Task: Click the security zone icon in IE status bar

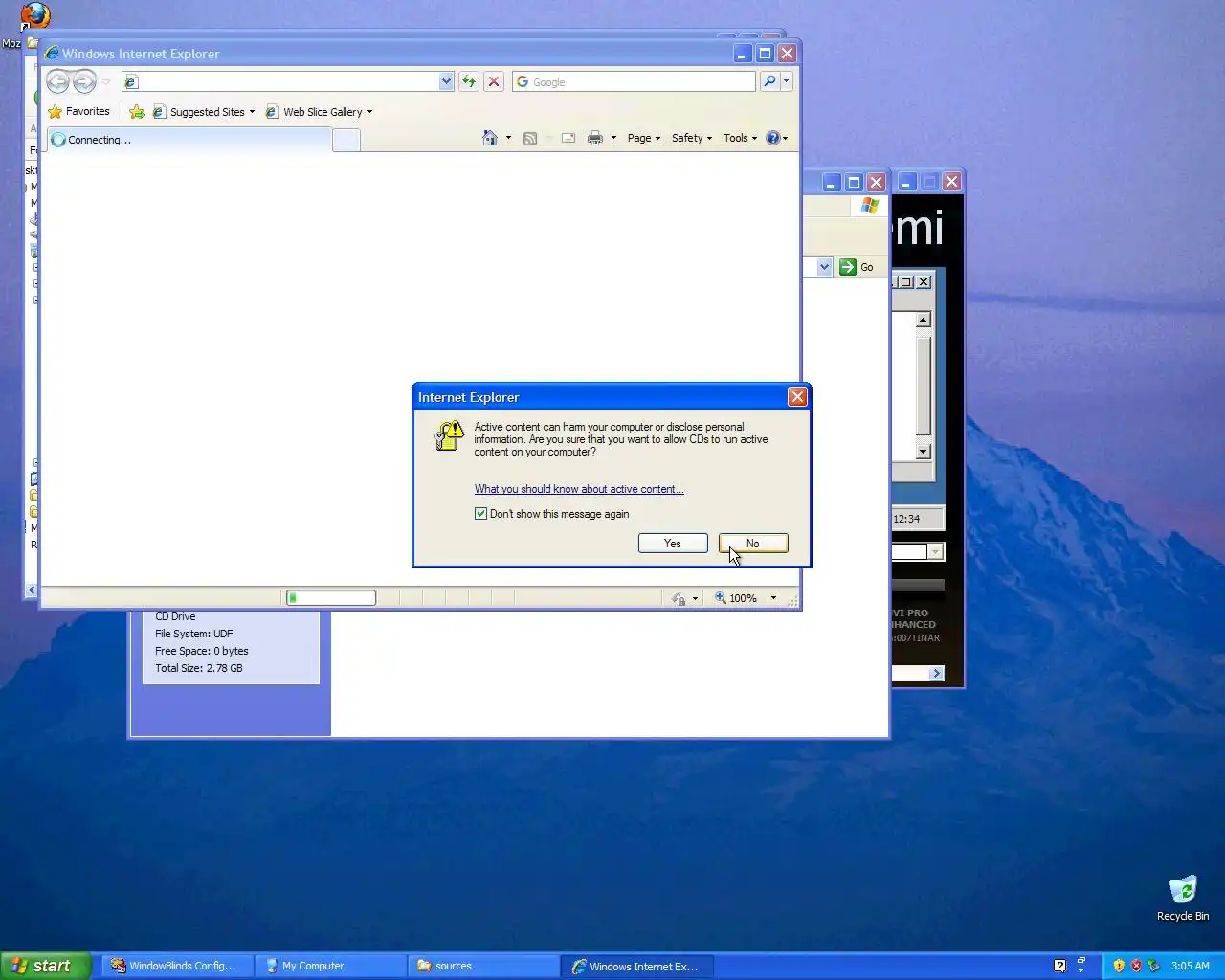Action: [x=679, y=598]
